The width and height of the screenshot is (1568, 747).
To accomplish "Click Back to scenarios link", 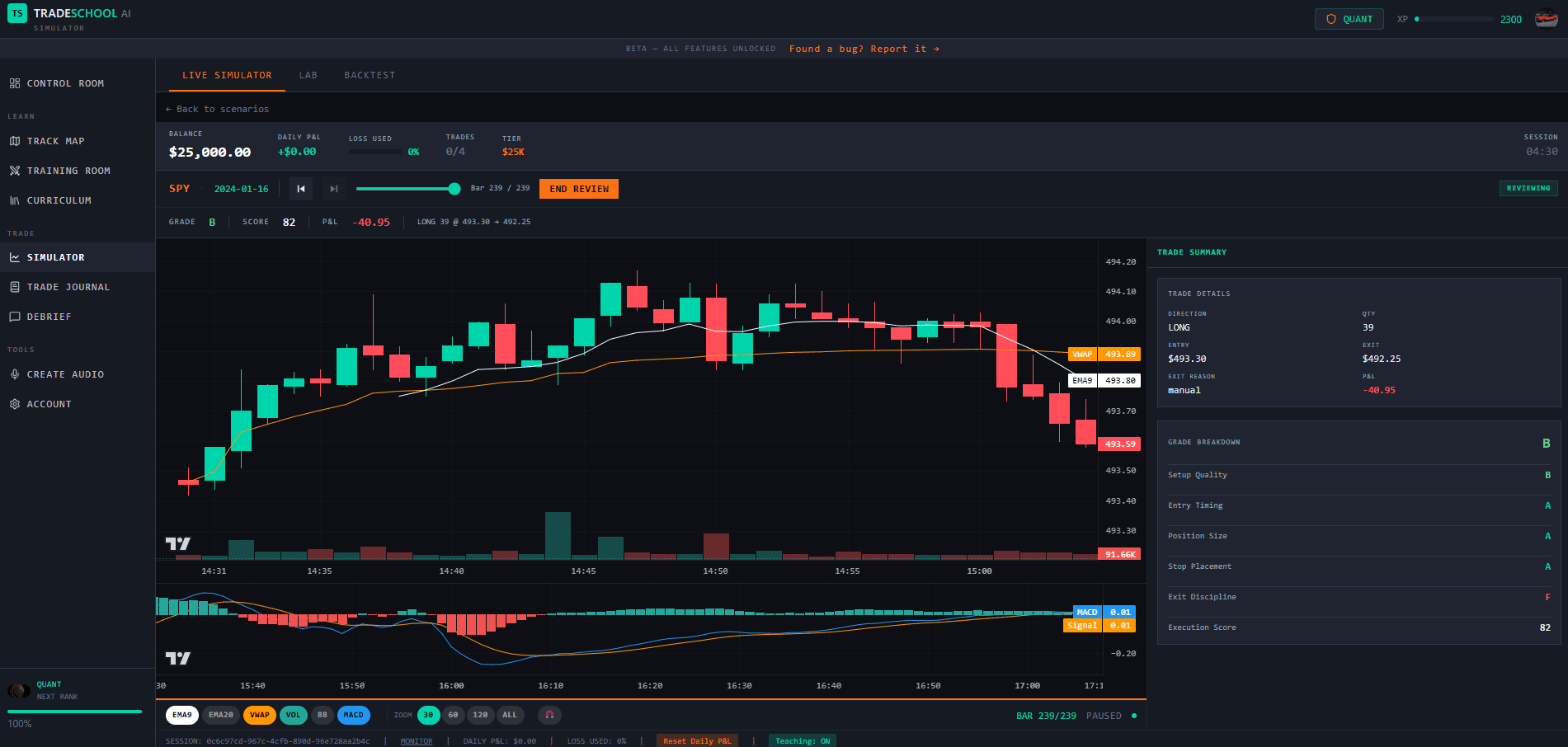I will pyautogui.click(x=217, y=109).
